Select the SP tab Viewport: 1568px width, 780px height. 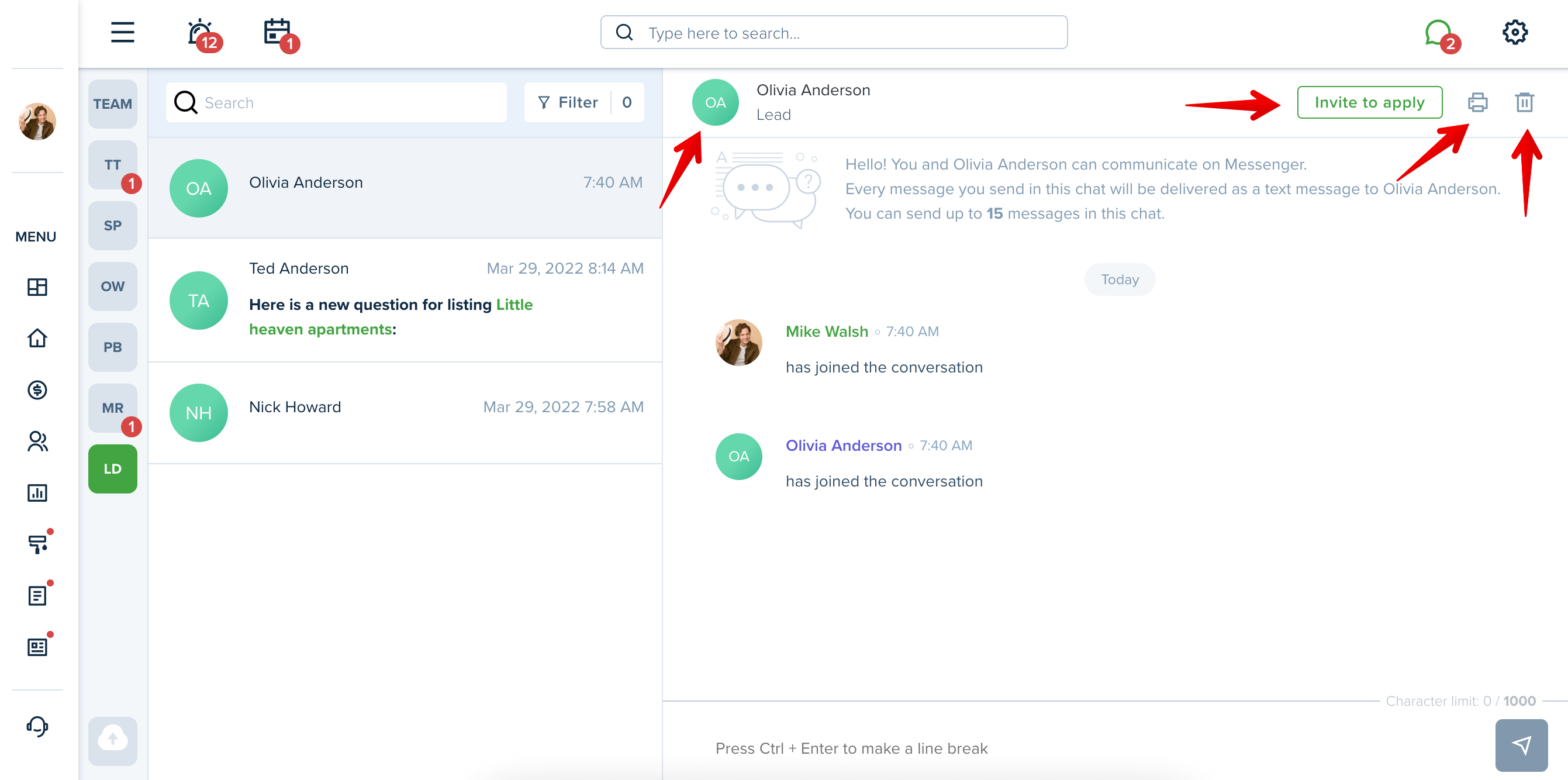(113, 225)
